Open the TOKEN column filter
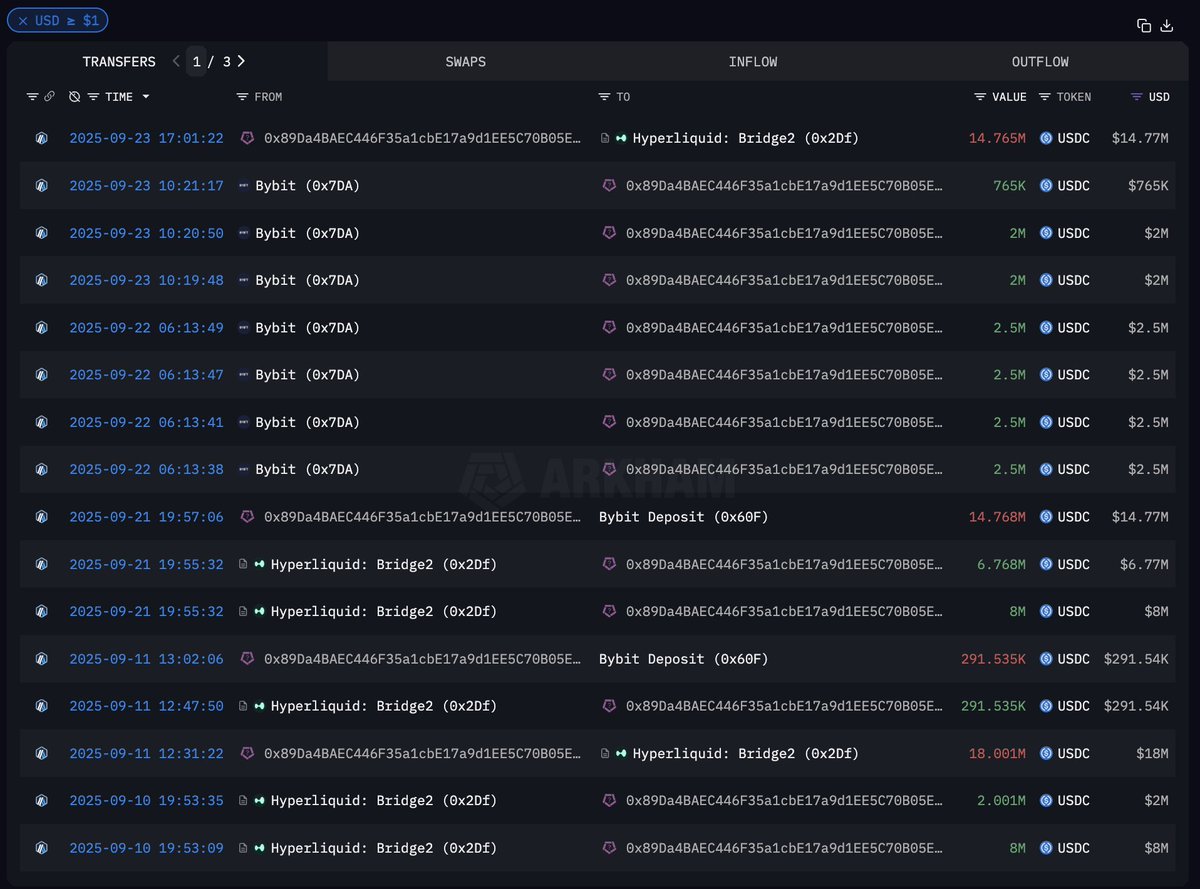 click(1045, 97)
